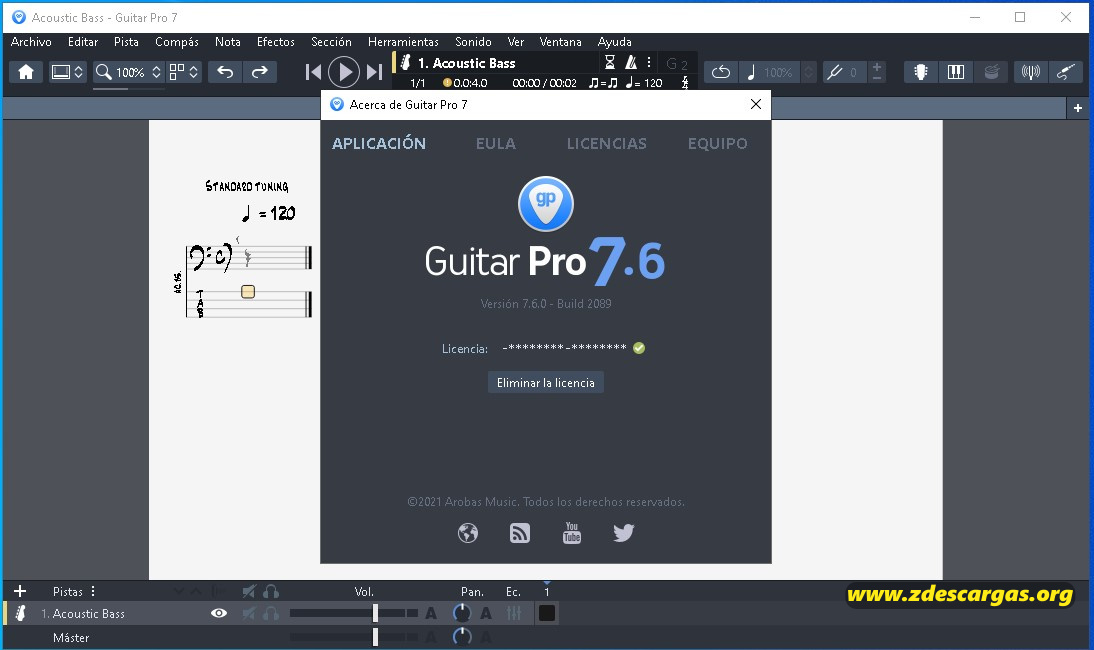
Task: Enable loop playback
Action: 721,72
